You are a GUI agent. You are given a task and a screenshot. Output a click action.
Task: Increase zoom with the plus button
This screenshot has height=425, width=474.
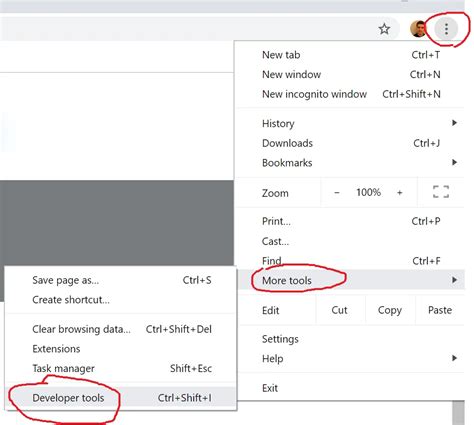tap(399, 192)
